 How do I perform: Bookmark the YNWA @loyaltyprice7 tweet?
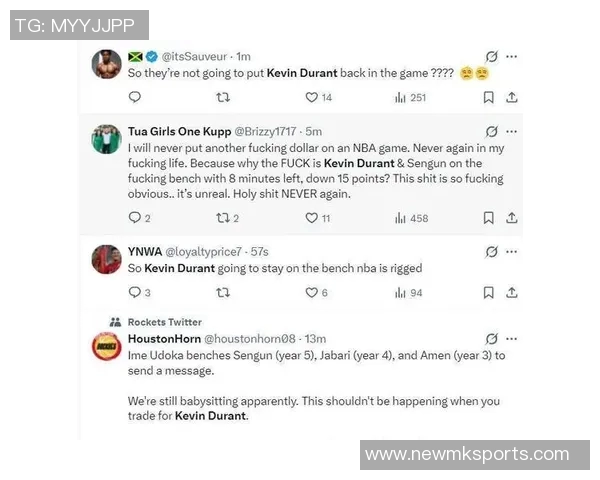[x=488, y=293]
